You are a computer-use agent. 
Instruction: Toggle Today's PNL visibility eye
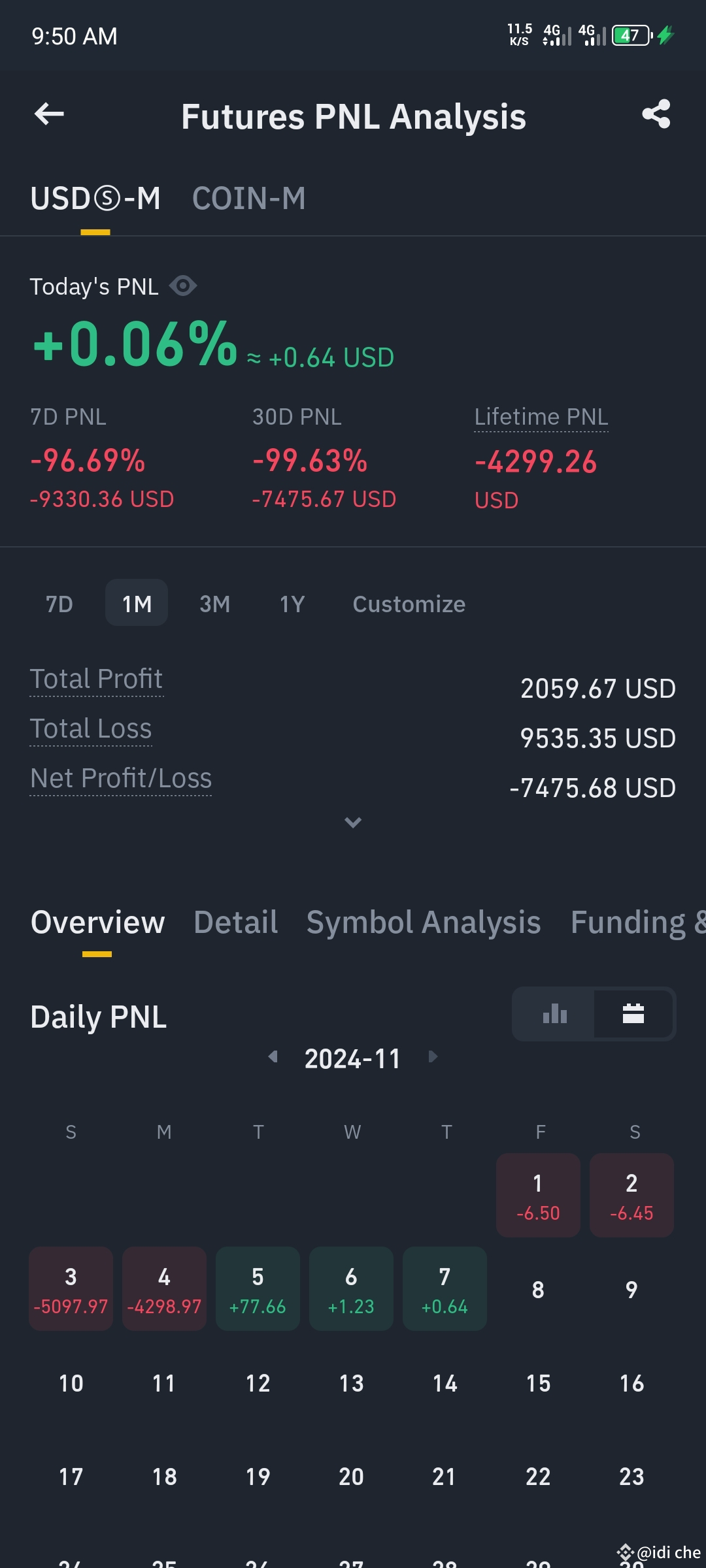point(183,286)
